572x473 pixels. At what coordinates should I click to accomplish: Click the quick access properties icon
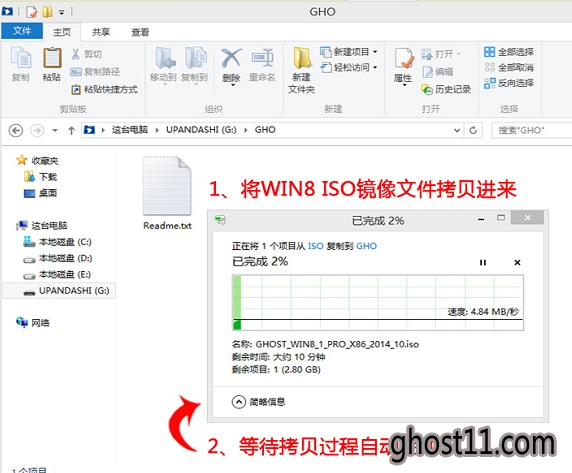click(x=31, y=12)
